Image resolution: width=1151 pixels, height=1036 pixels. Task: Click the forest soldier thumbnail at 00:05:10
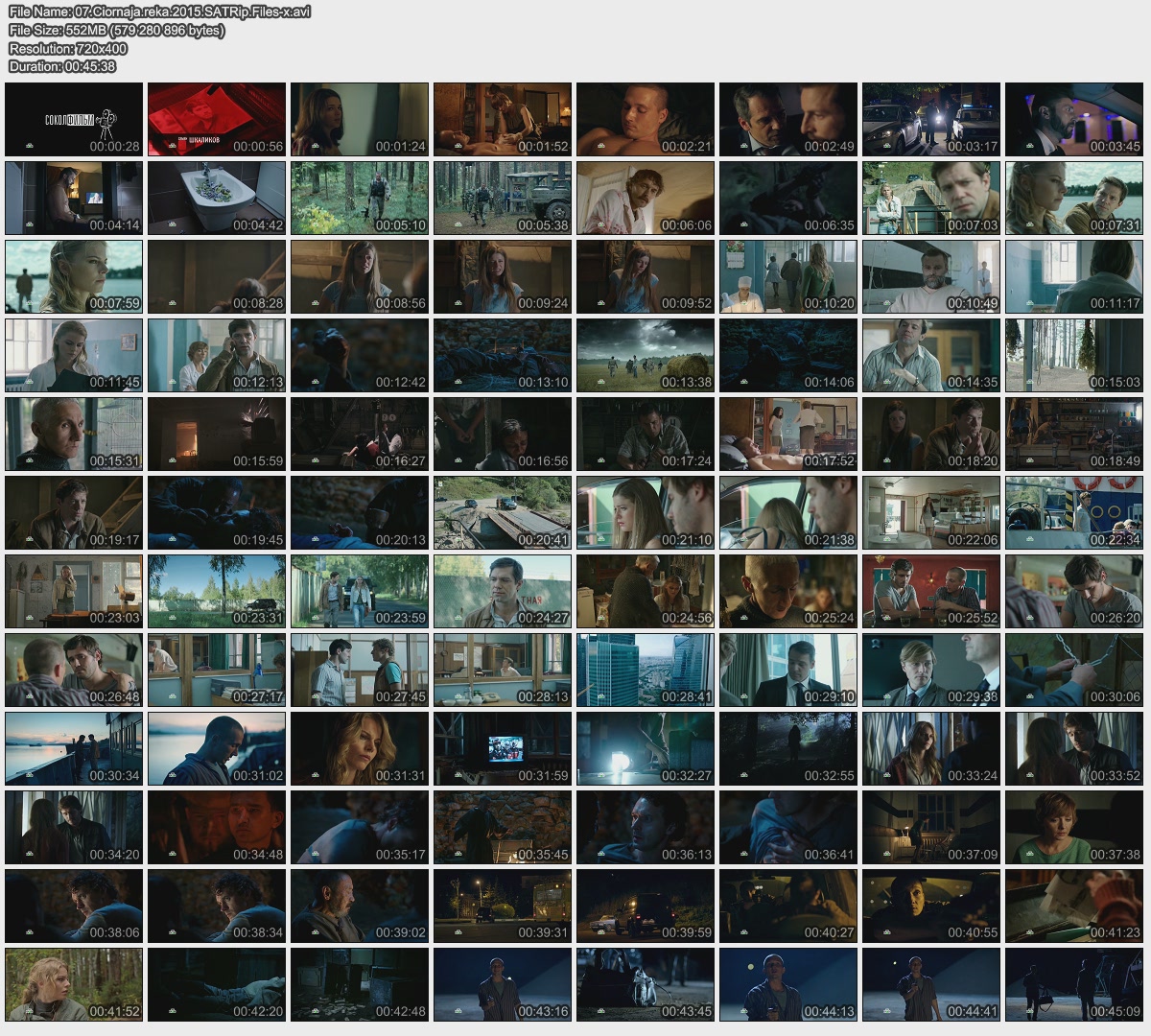pyautogui.click(x=360, y=198)
